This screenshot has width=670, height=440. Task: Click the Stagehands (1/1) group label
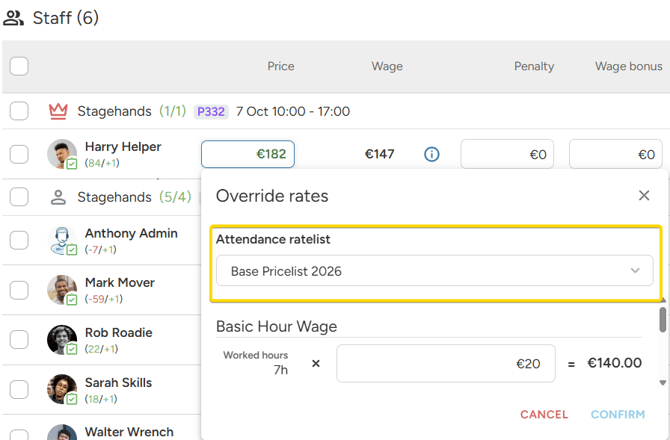(132, 111)
